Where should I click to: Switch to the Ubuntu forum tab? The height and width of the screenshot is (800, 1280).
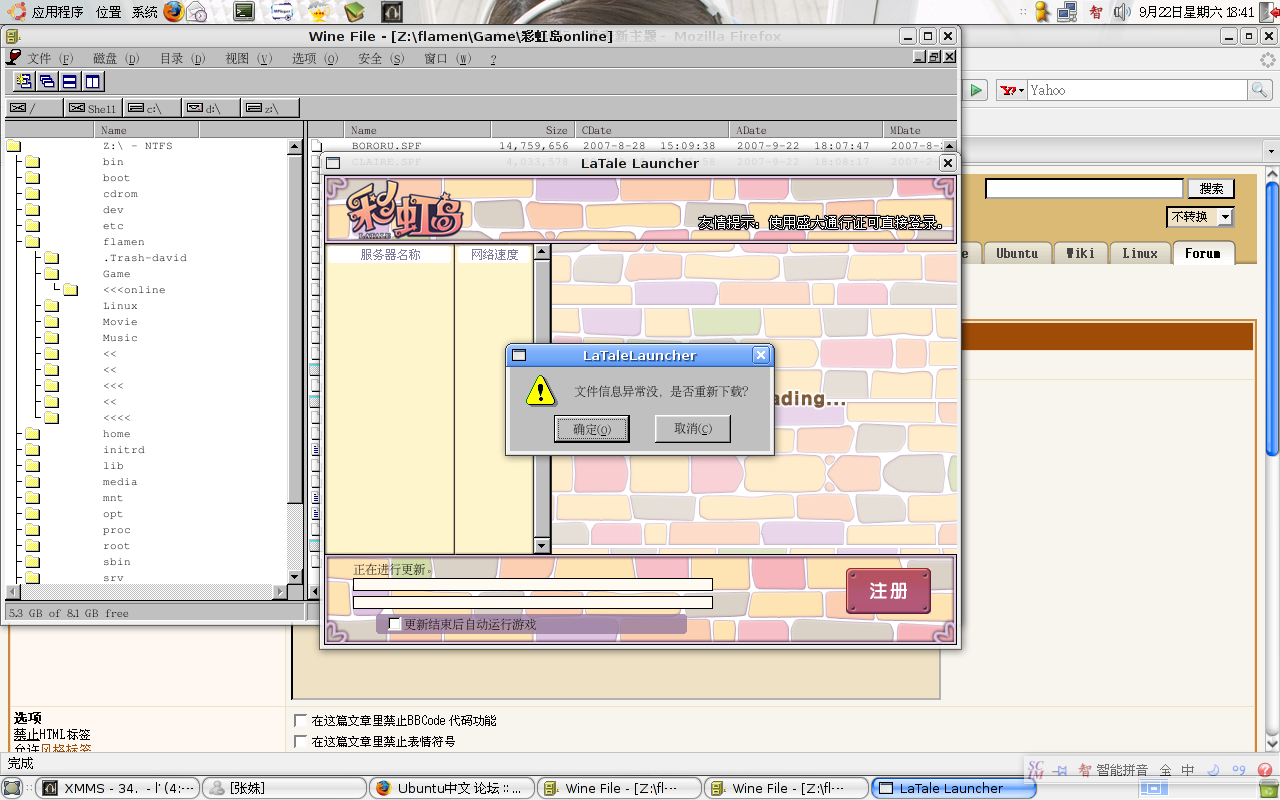pos(1017,253)
